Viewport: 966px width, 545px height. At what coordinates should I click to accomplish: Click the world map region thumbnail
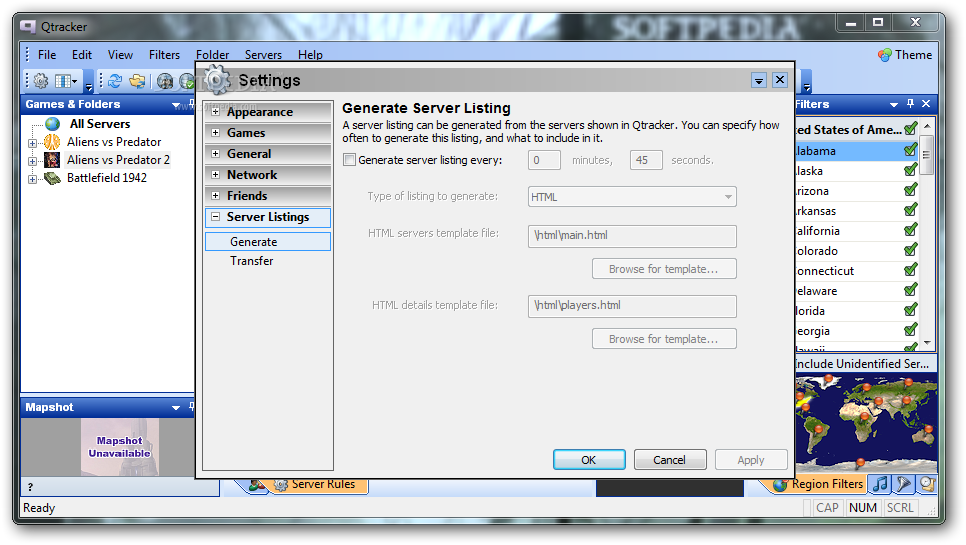point(866,422)
